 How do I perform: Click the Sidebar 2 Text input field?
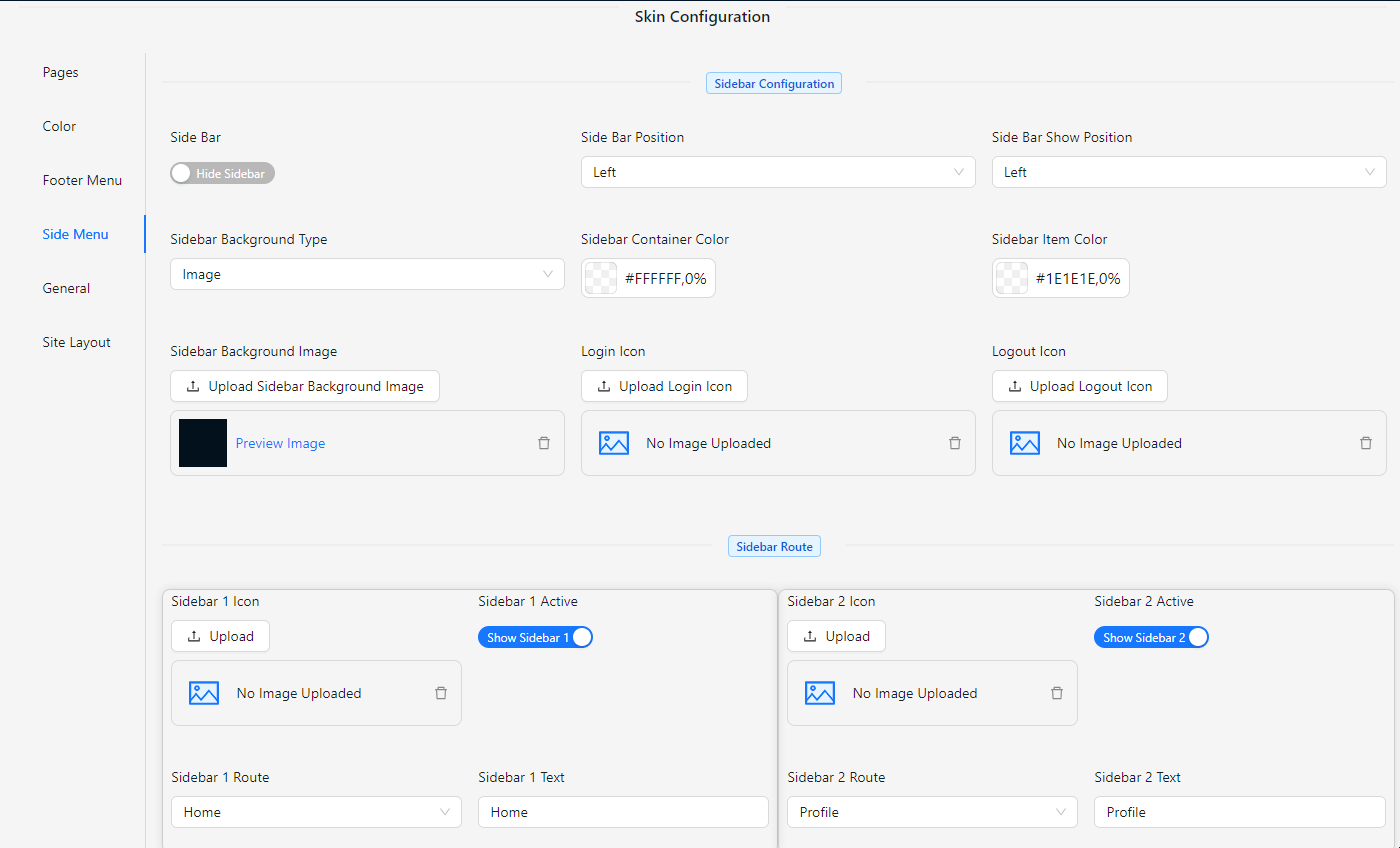pyautogui.click(x=1239, y=812)
